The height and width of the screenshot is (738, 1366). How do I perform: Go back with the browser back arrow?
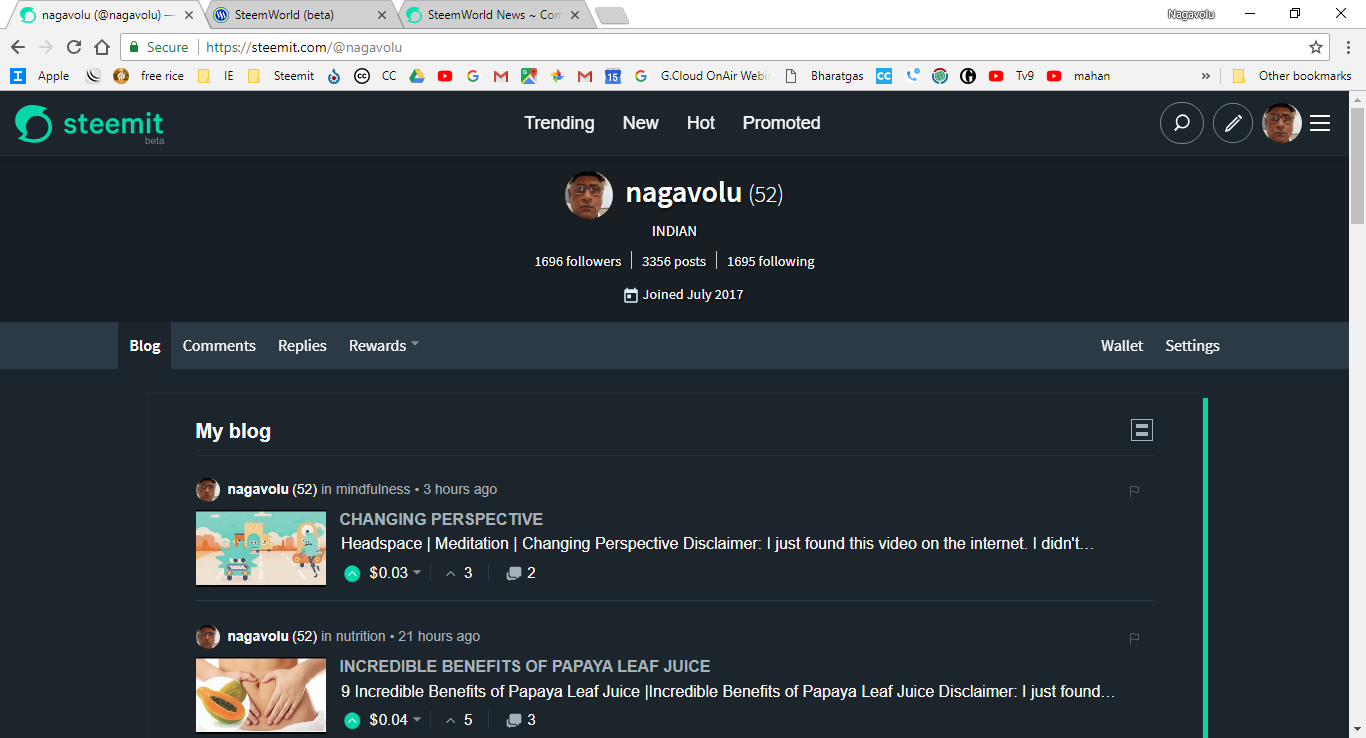[18, 47]
